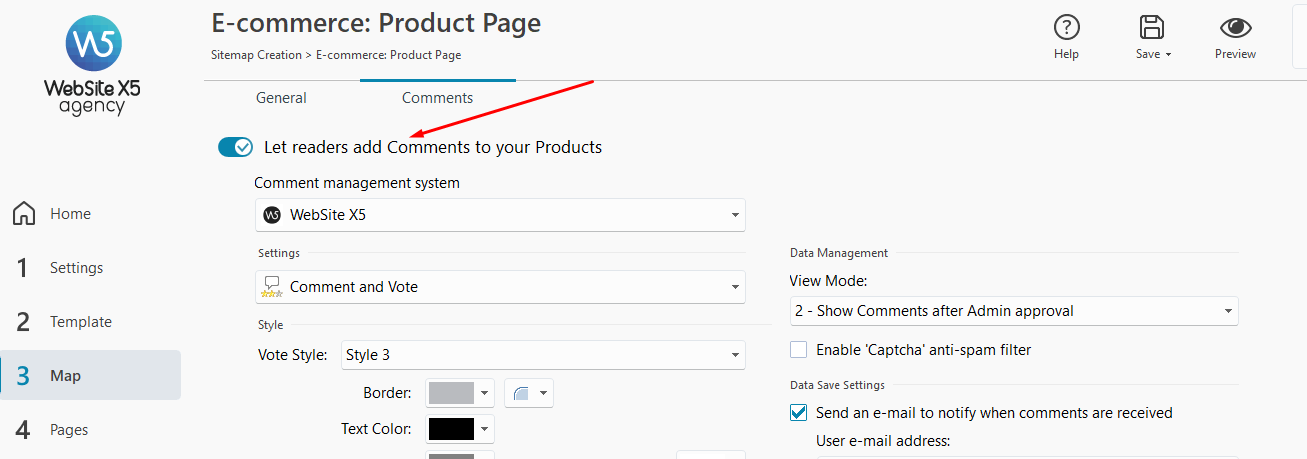Pick the Border gray color swatch
Image resolution: width=1307 pixels, height=459 pixels.
[x=451, y=393]
